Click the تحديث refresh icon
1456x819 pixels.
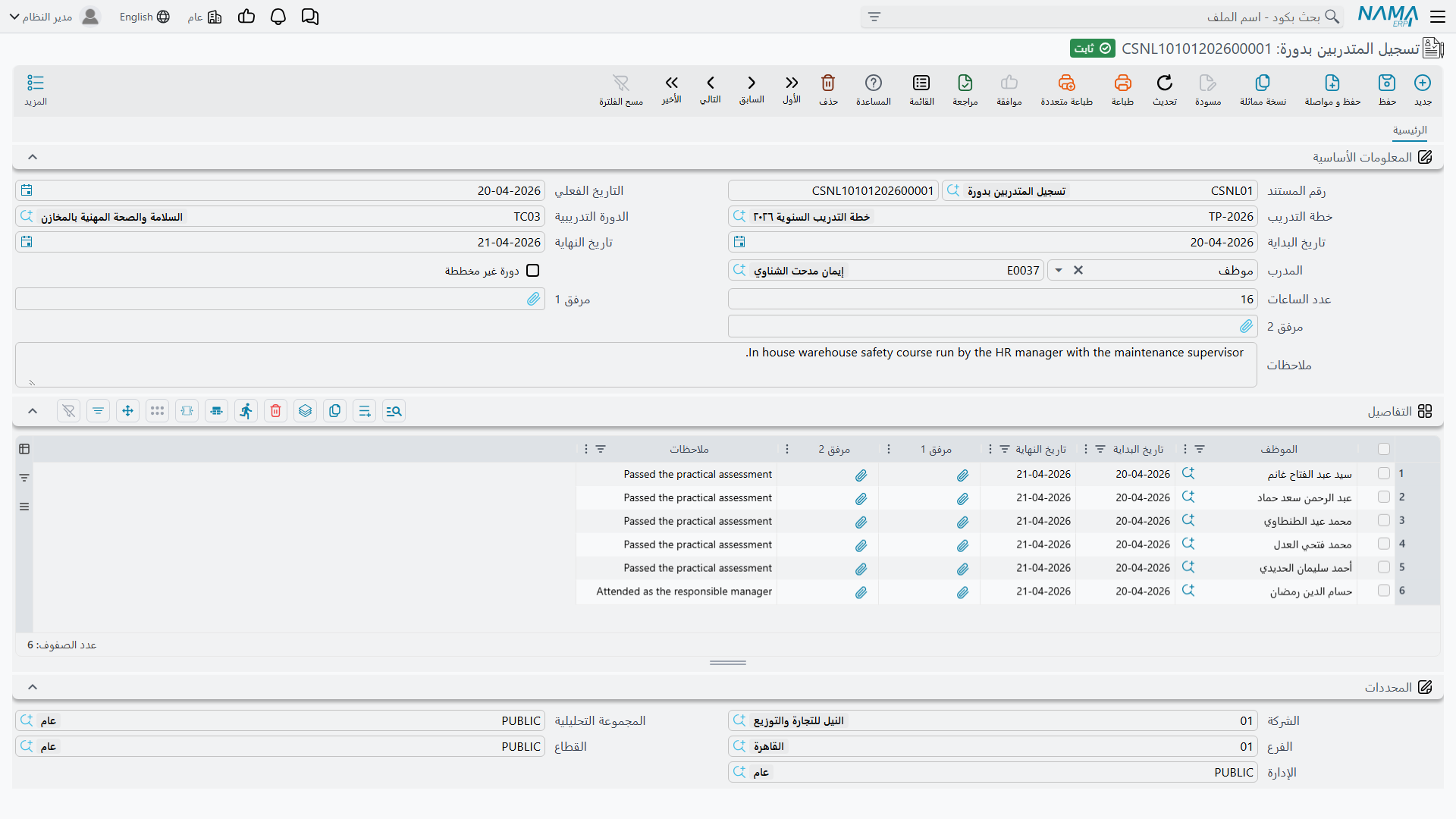pos(1164,83)
